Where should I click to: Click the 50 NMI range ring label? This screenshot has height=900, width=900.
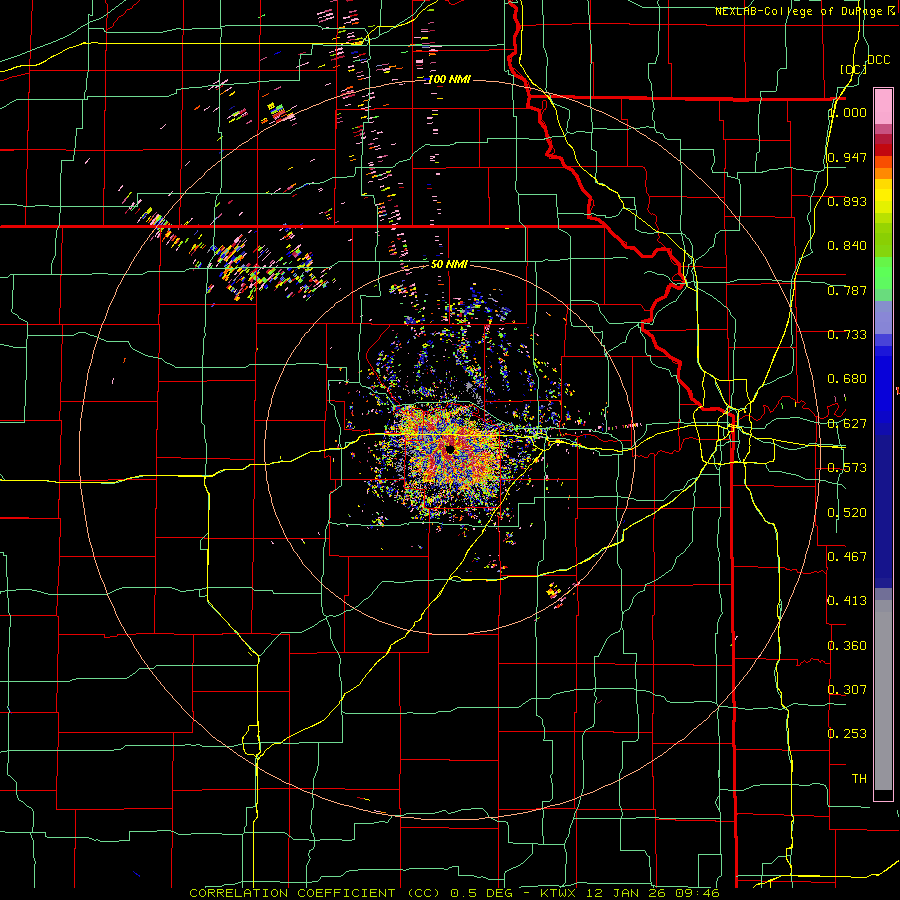click(449, 264)
